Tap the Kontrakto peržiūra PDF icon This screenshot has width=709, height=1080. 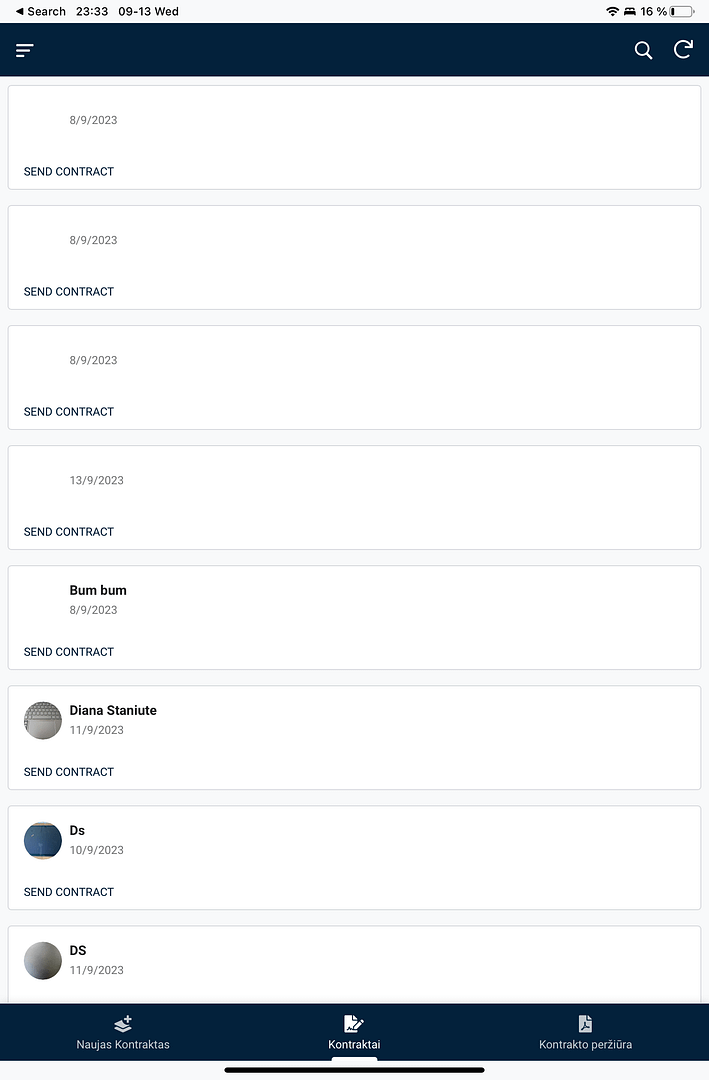click(x=585, y=1023)
